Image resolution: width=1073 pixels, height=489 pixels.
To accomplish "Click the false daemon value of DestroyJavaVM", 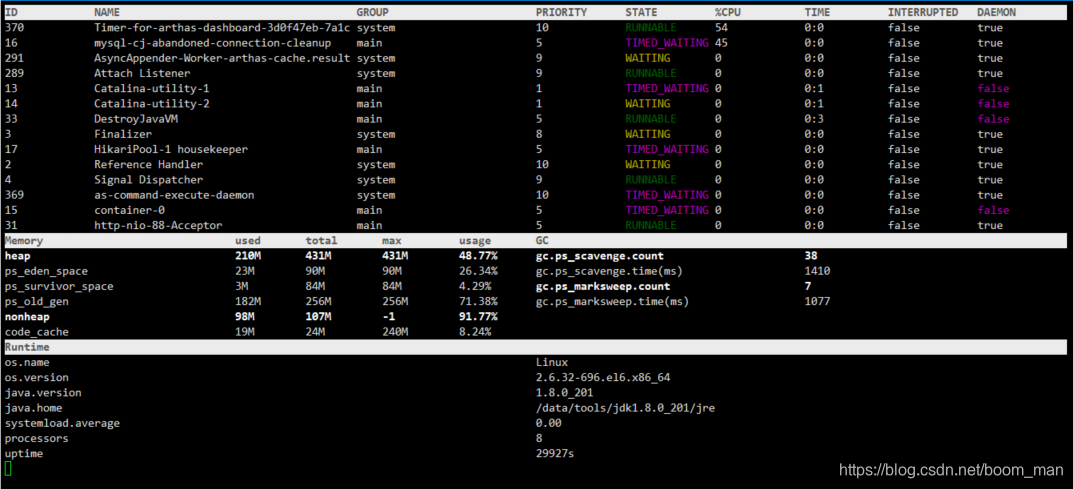I will [993, 119].
